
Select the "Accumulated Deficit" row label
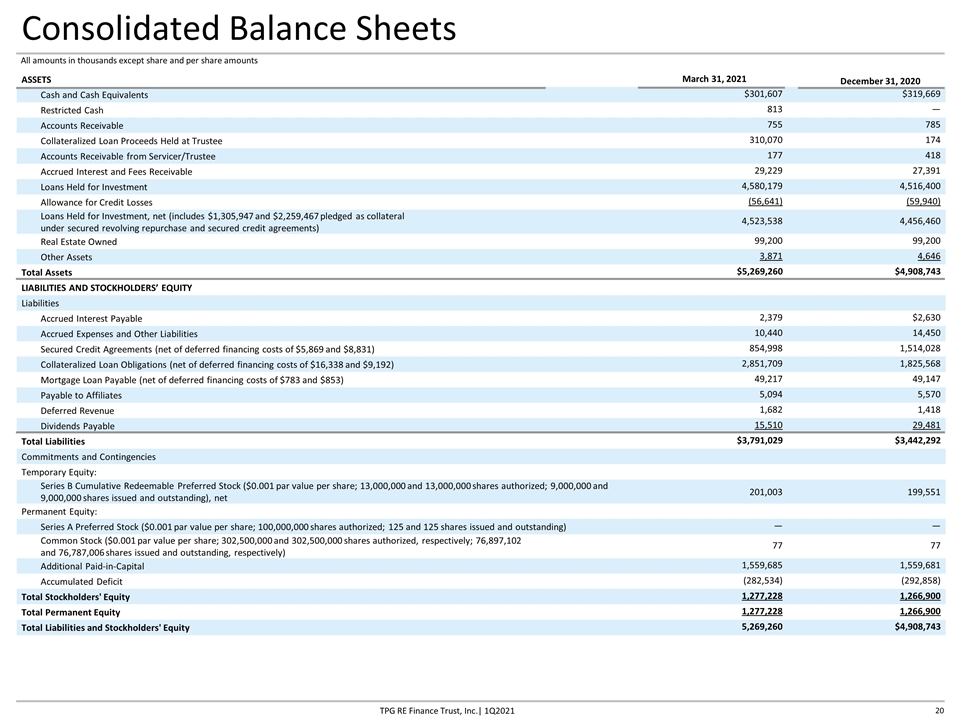[x=81, y=582]
